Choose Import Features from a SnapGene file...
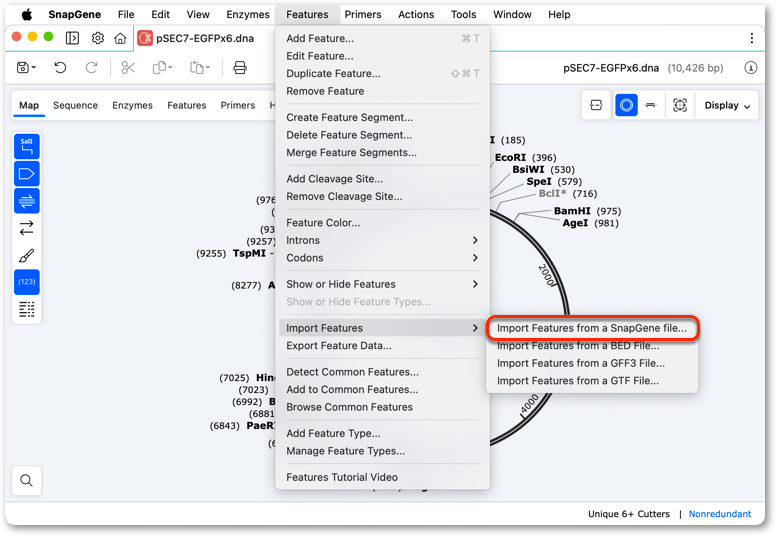Viewport: 776px width, 536px height. tap(592, 328)
